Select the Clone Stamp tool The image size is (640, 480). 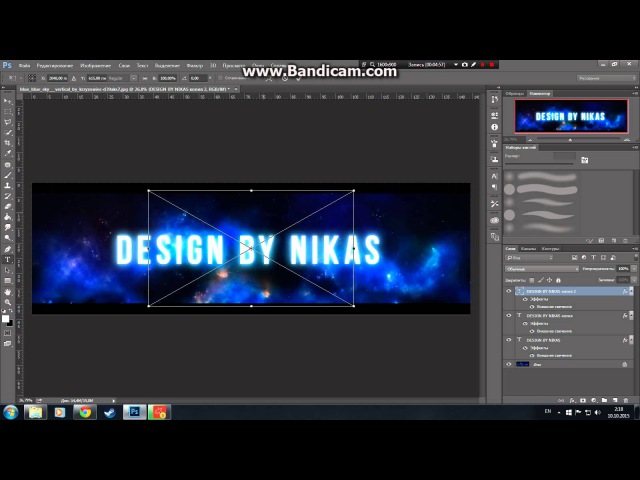click(7, 186)
